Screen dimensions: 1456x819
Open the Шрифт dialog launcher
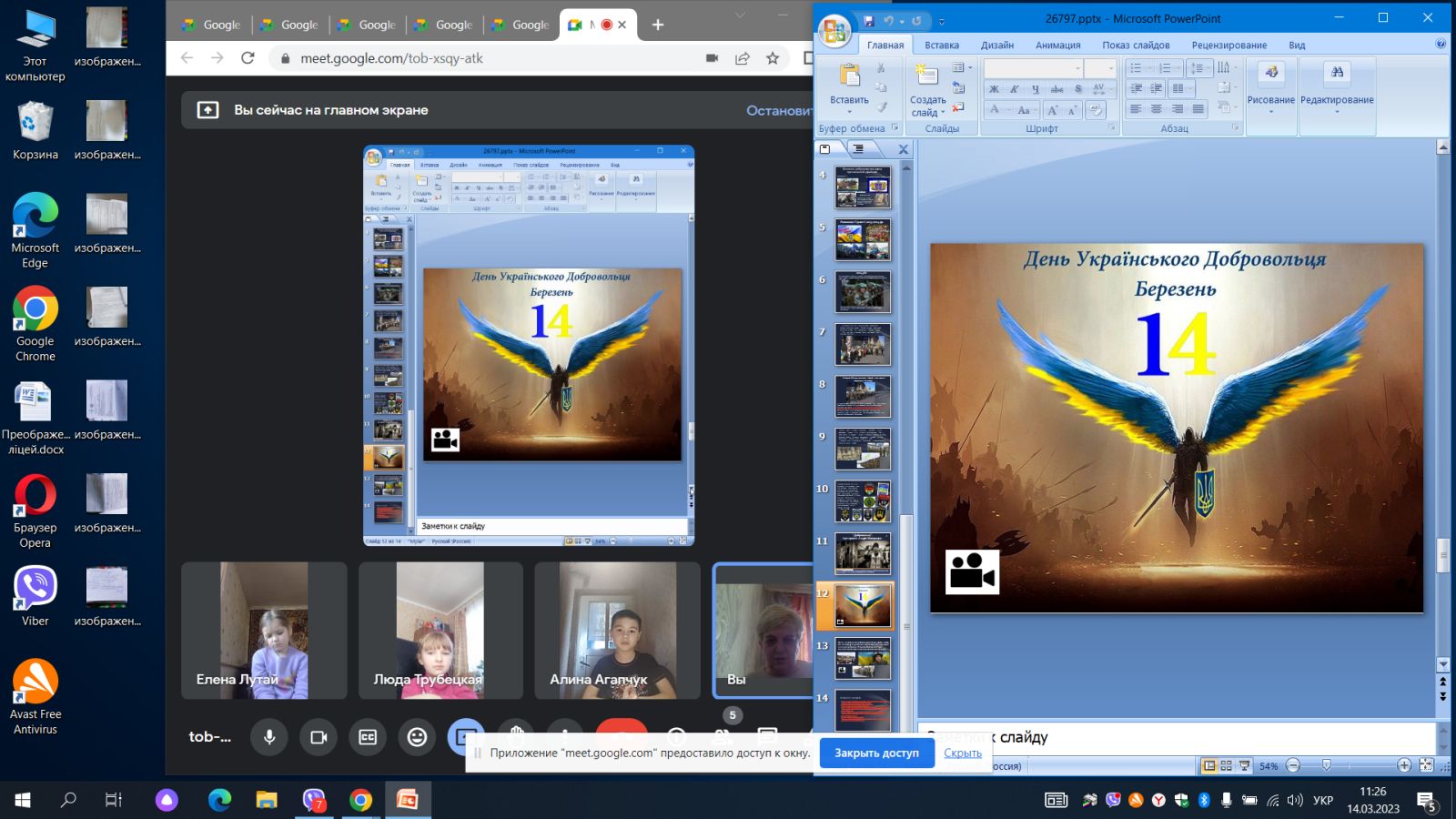coord(1112,128)
